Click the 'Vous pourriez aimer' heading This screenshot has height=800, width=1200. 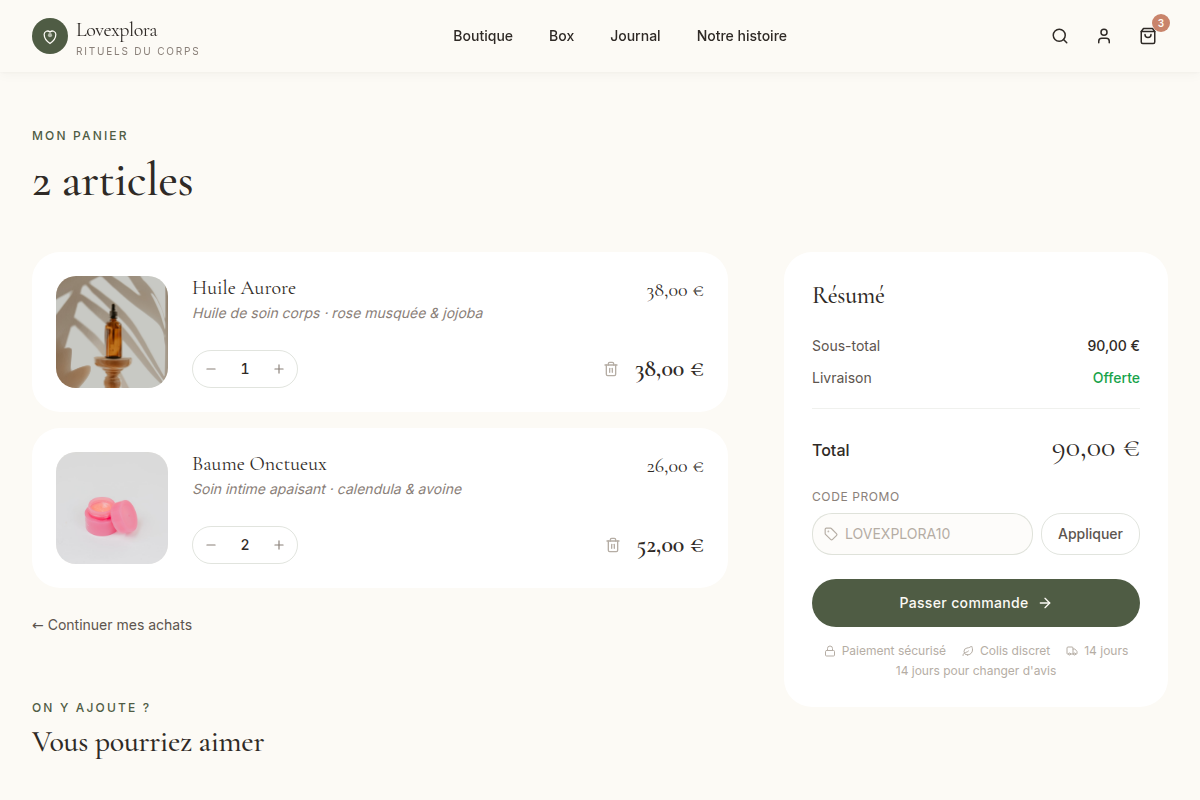148,742
